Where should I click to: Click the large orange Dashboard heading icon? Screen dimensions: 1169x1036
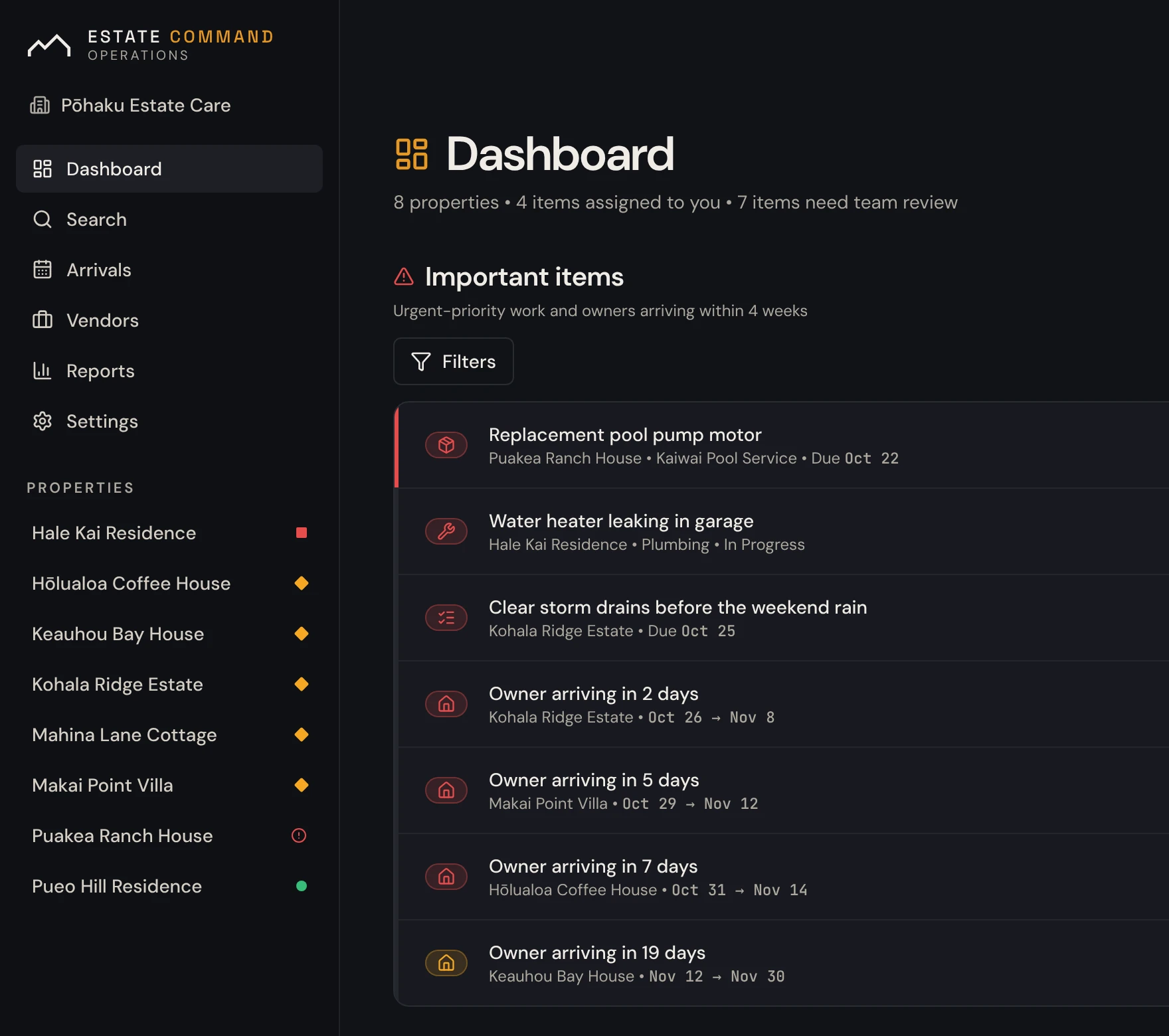[412, 154]
